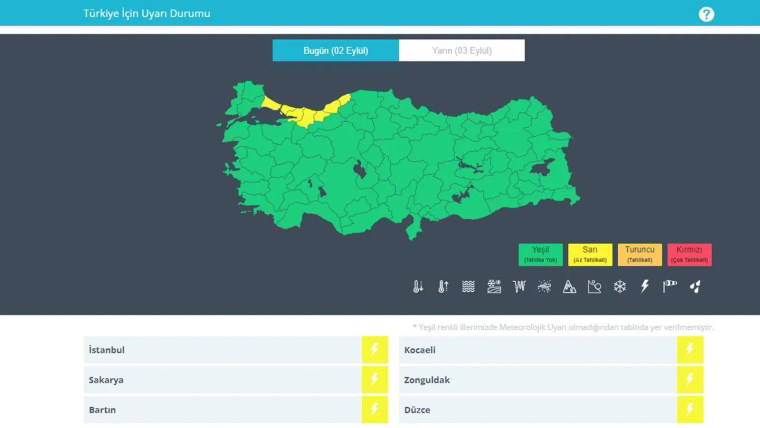Image resolution: width=760 pixels, height=428 pixels.
Task: Switch to Yarın (03 Eylül) tab
Action: tap(461, 50)
